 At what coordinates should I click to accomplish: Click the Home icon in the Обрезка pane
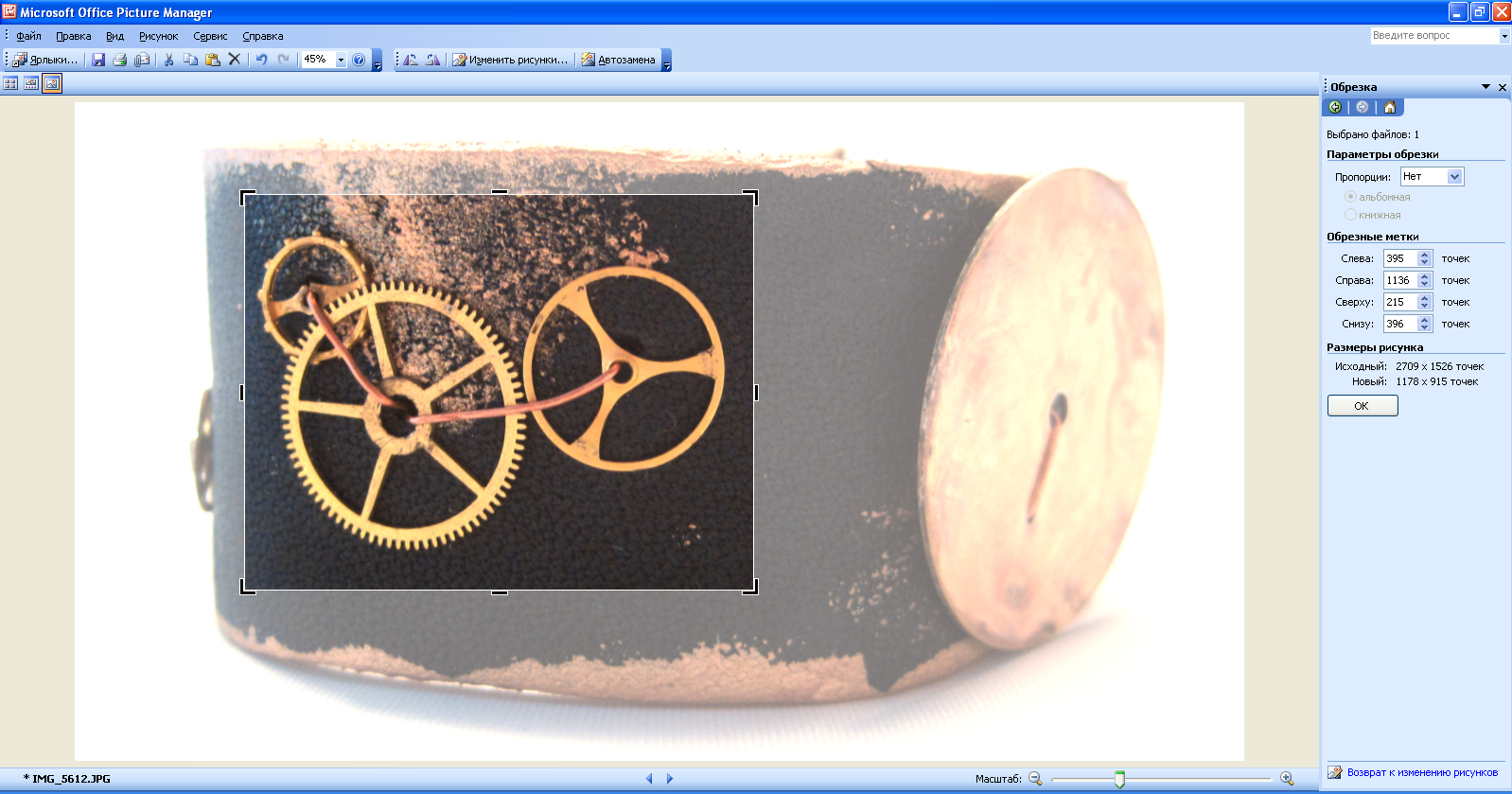pos(1389,107)
